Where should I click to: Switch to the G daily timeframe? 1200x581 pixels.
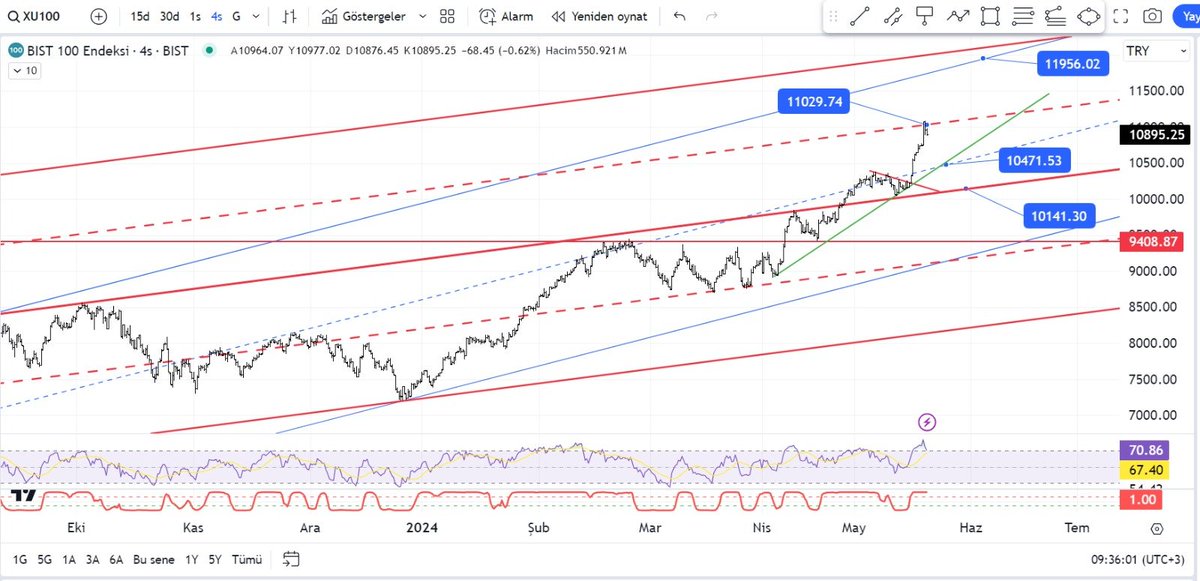(236, 16)
